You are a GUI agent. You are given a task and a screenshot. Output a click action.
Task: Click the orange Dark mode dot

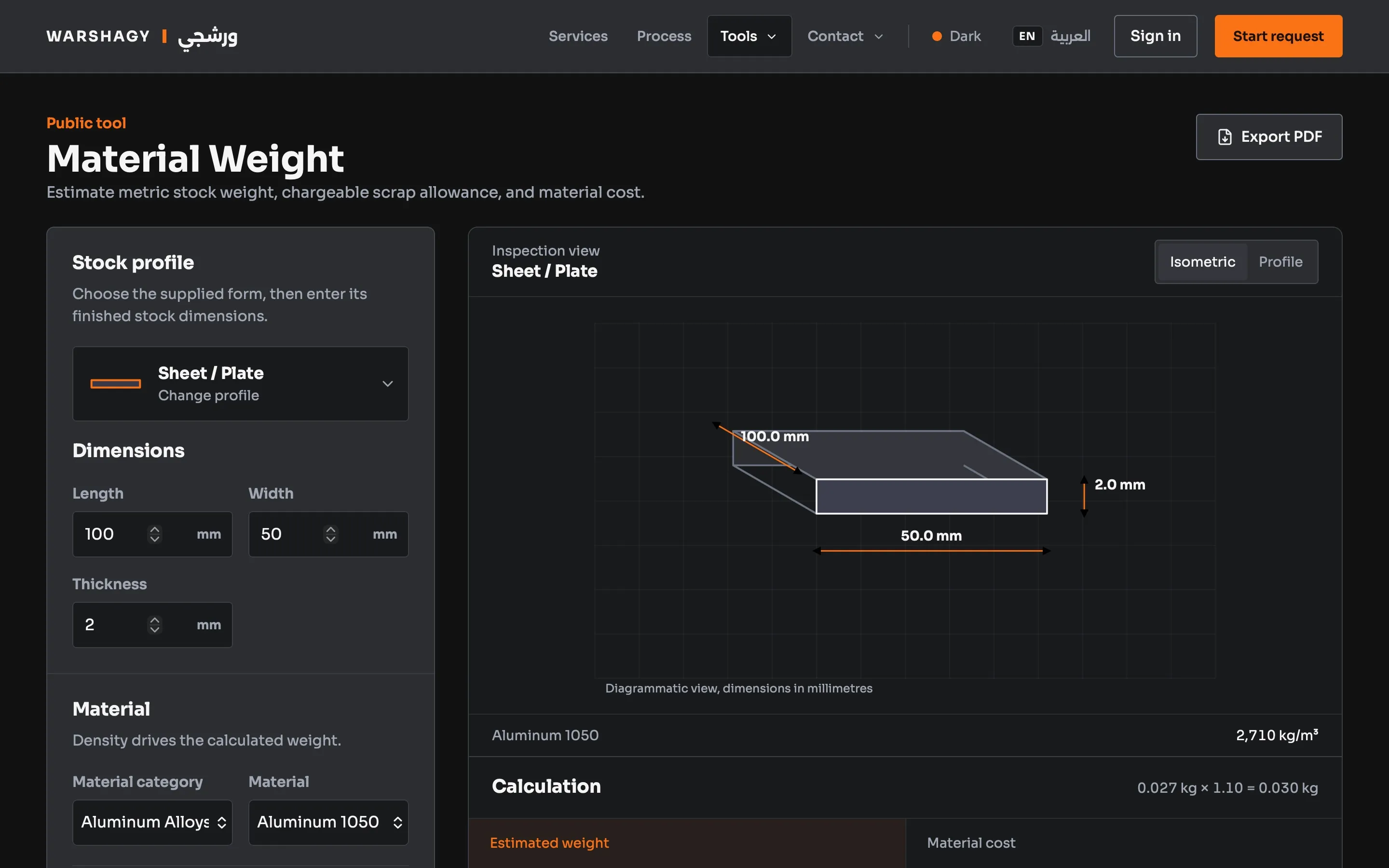(x=937, y=36)
